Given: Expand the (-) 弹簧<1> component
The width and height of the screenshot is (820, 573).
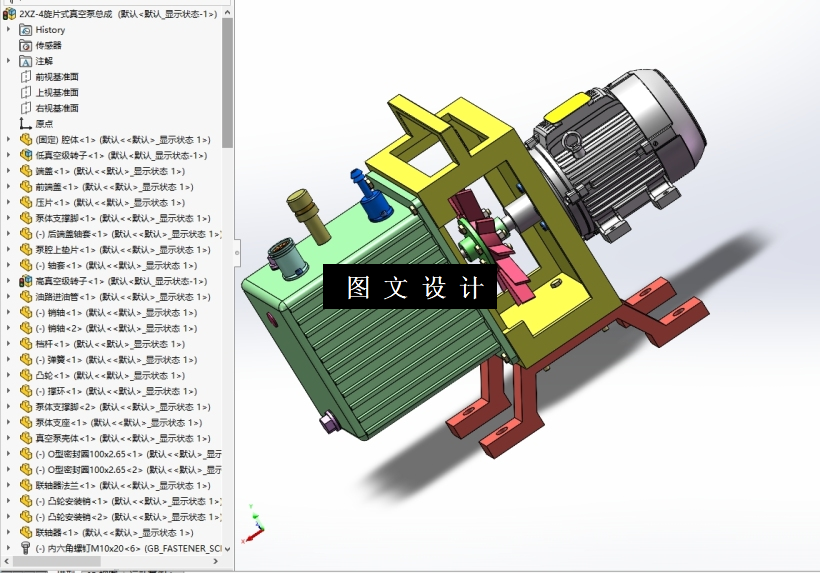Looking at the screenshot, I should [8, 359].
